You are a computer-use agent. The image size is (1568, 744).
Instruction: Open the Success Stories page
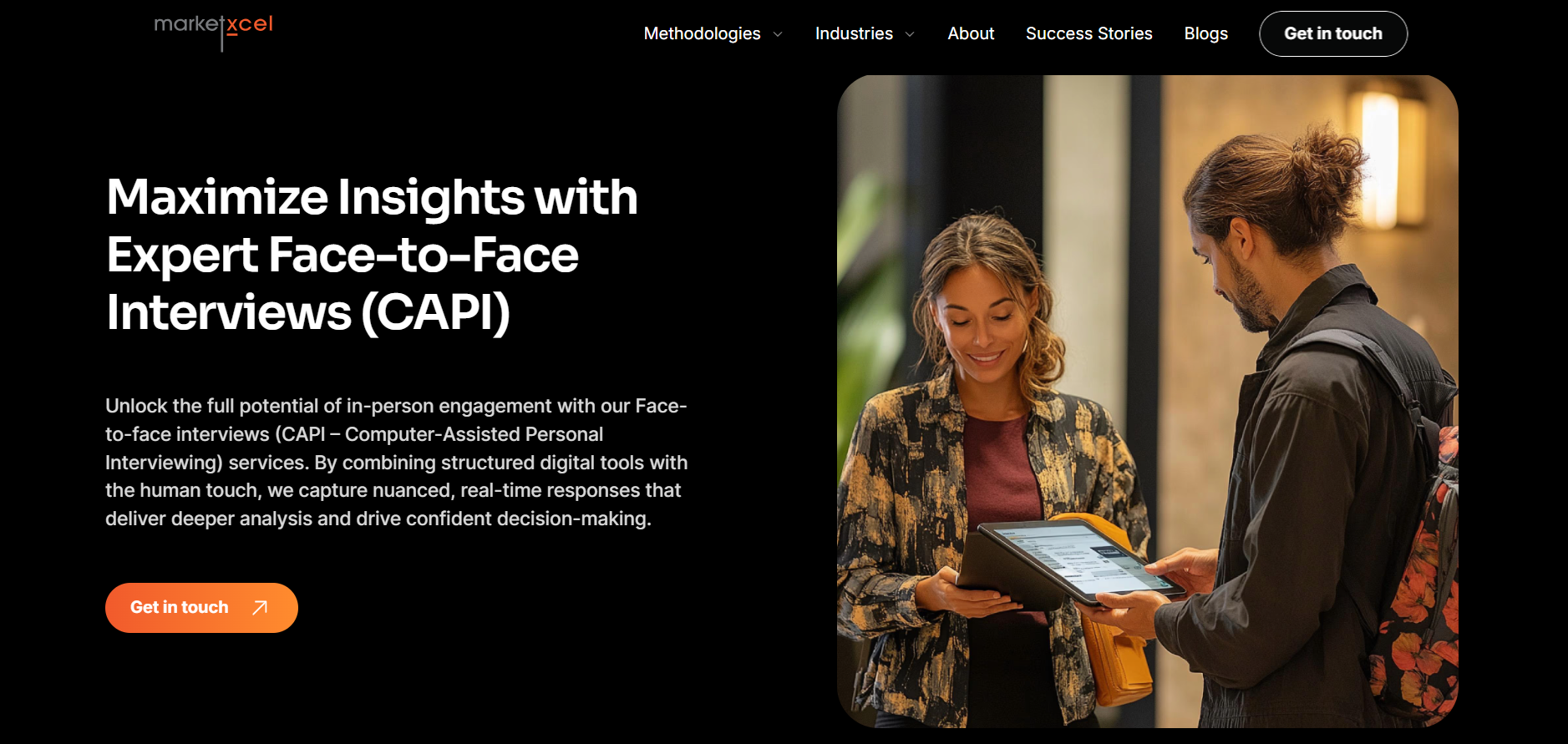pyautogui.click(x=1088, y=33)
